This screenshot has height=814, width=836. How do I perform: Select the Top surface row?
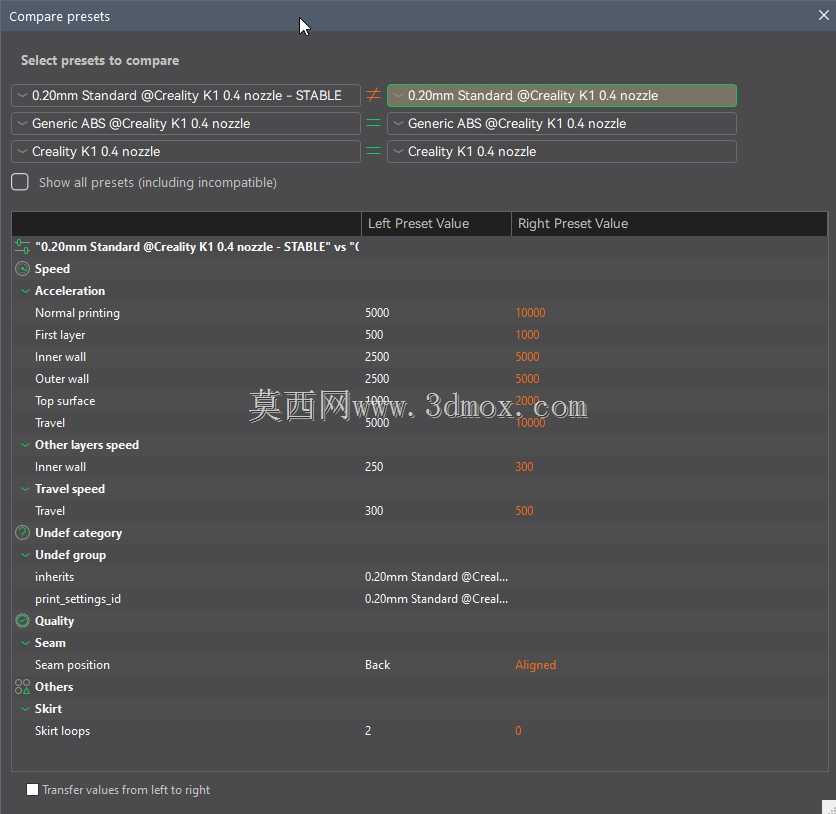tap(420, 401)
